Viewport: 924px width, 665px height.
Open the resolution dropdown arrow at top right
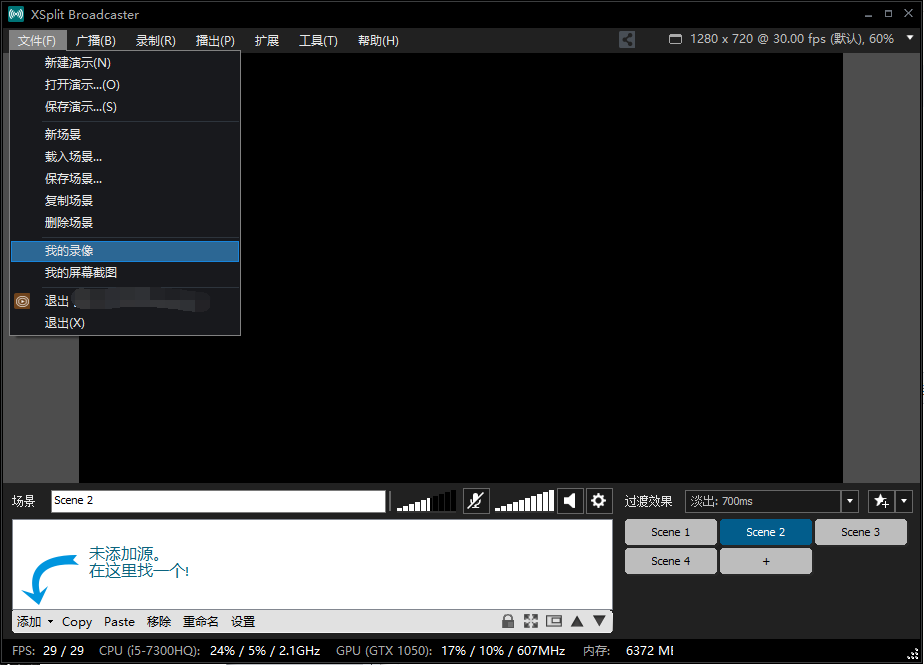[910, 38]
